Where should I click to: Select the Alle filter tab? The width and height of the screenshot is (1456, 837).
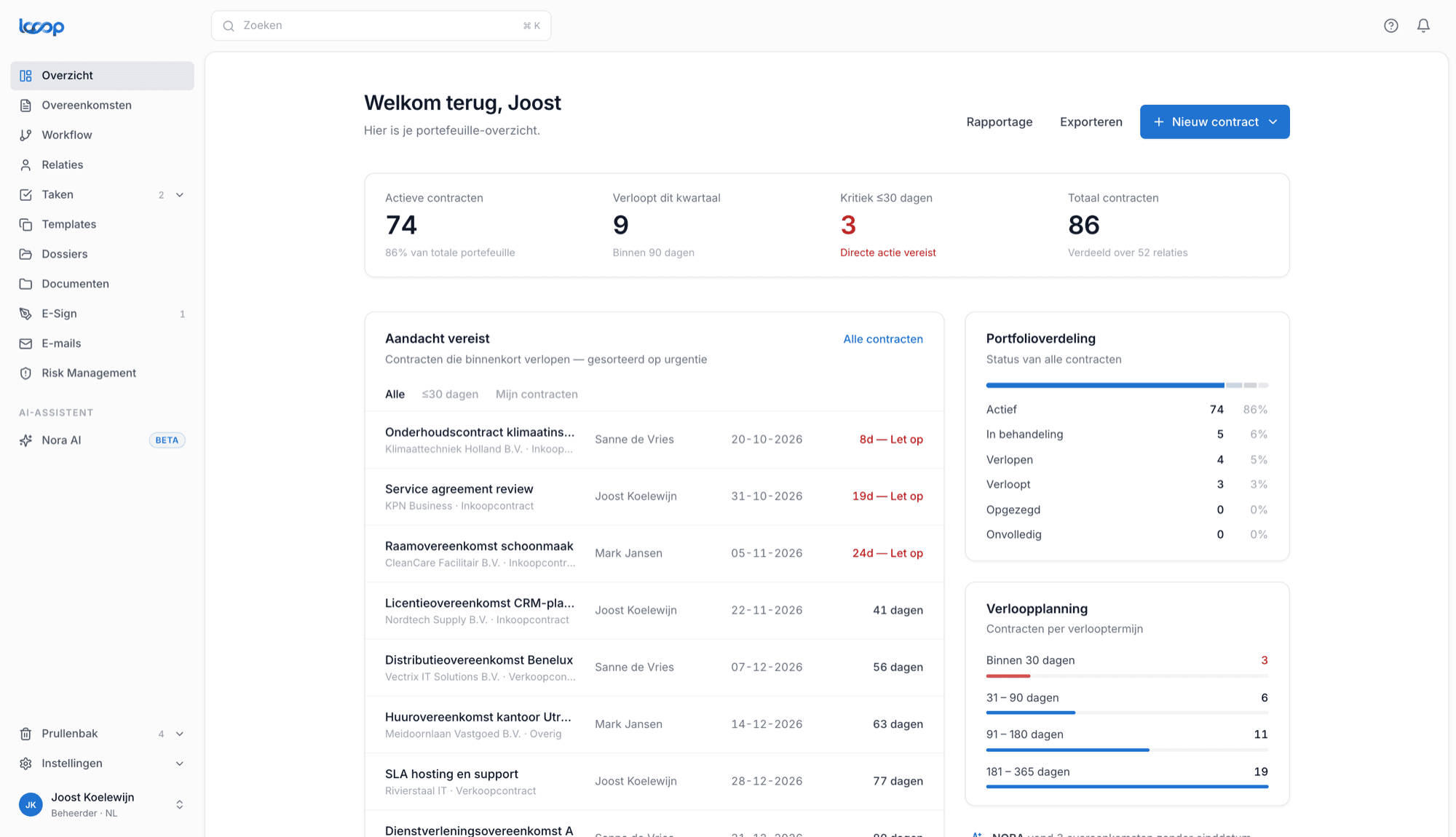pyautogui.click(x=395, y=394)
